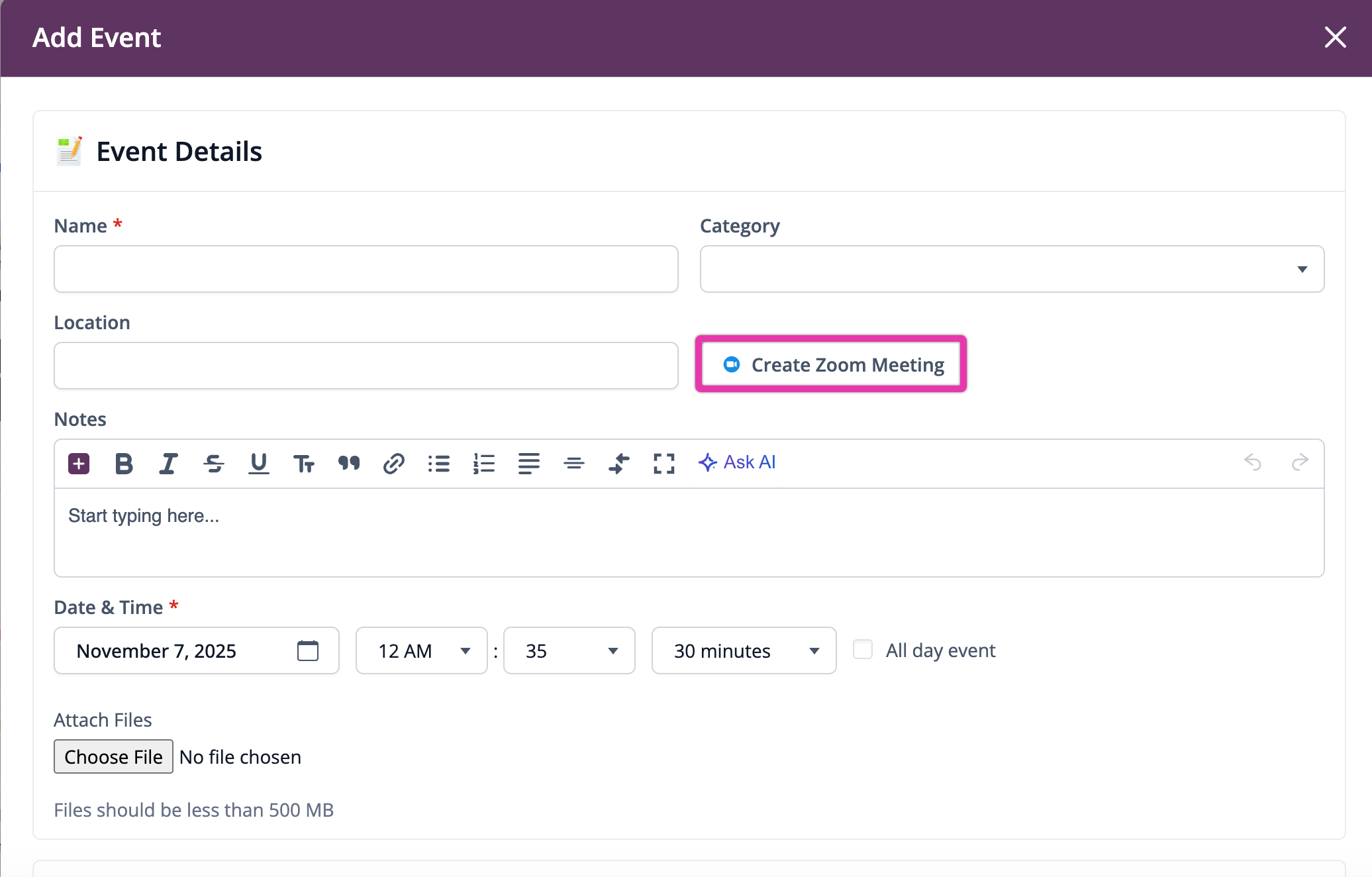Open the calendar date picker icon
The image size is (1372, 877).
click(308, 650)
